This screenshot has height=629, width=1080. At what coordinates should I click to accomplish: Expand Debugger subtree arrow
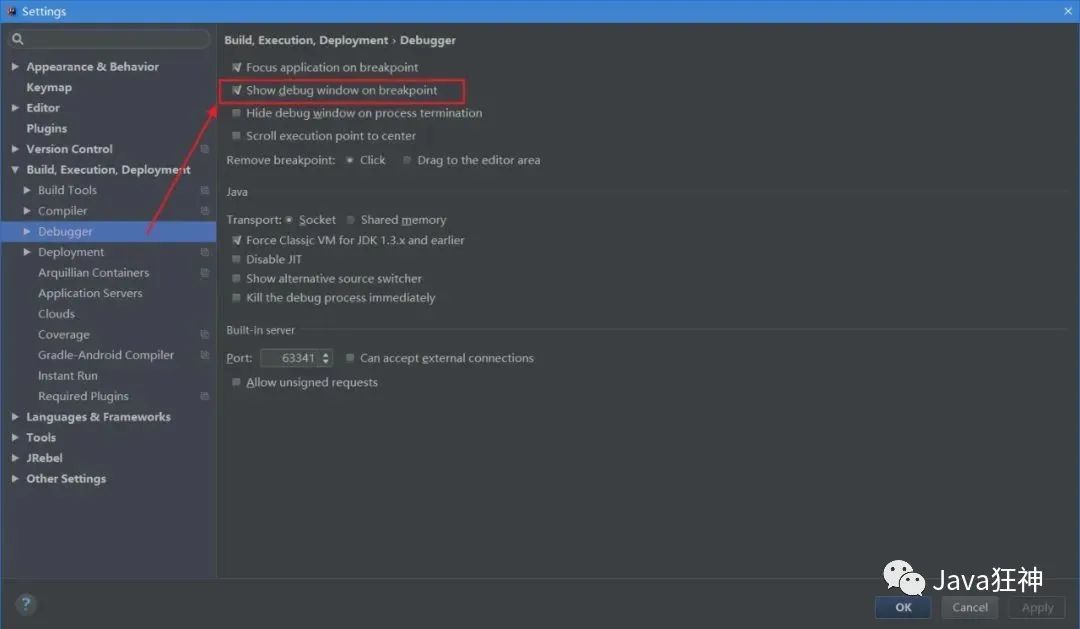tap(27, 231)
